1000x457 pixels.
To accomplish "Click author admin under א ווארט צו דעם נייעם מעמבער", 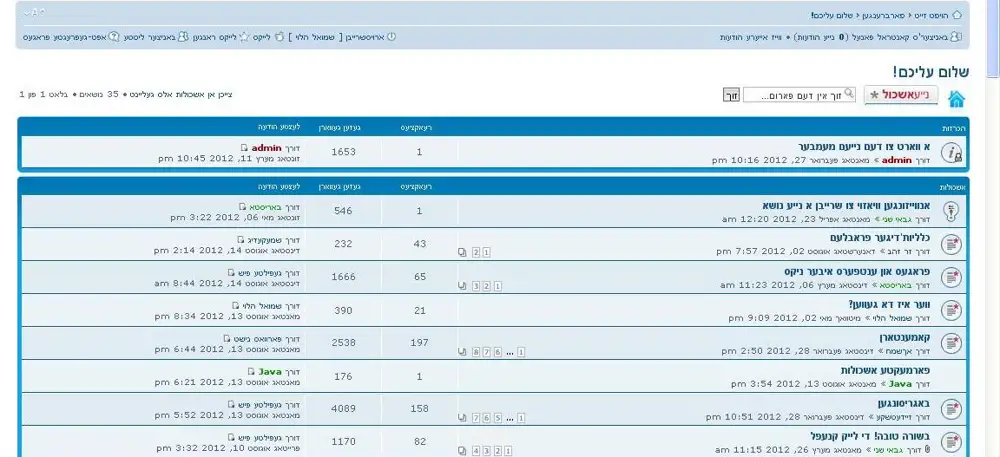I will pos(897,161).
